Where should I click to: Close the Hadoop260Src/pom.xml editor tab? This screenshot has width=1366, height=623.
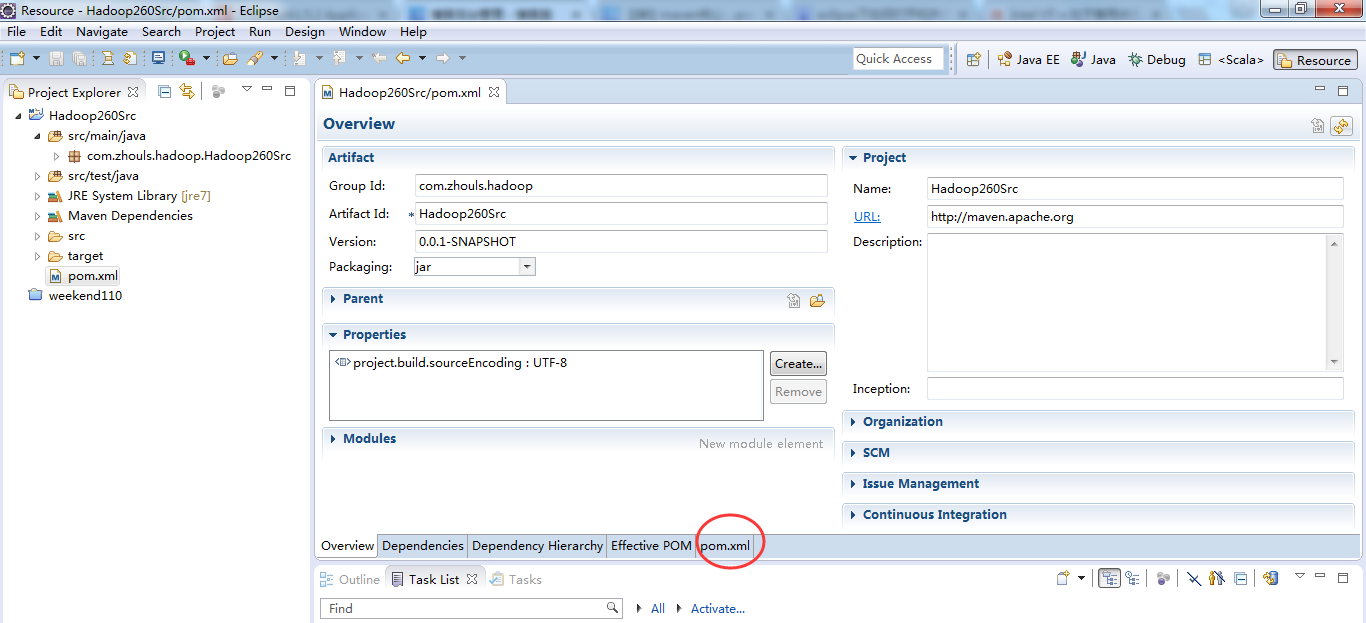(x=493, y=92)
